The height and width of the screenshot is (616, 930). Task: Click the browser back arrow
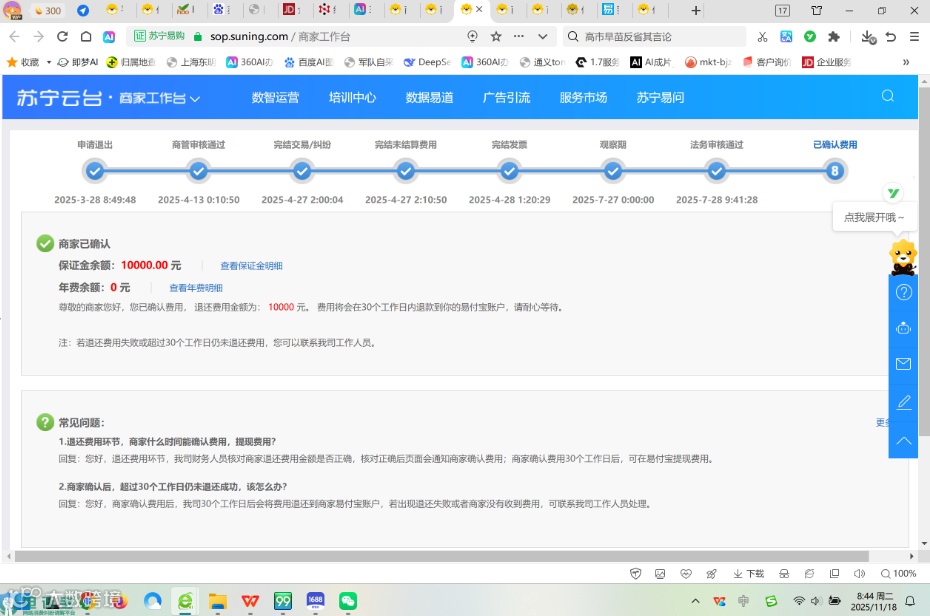pos(14,37)
